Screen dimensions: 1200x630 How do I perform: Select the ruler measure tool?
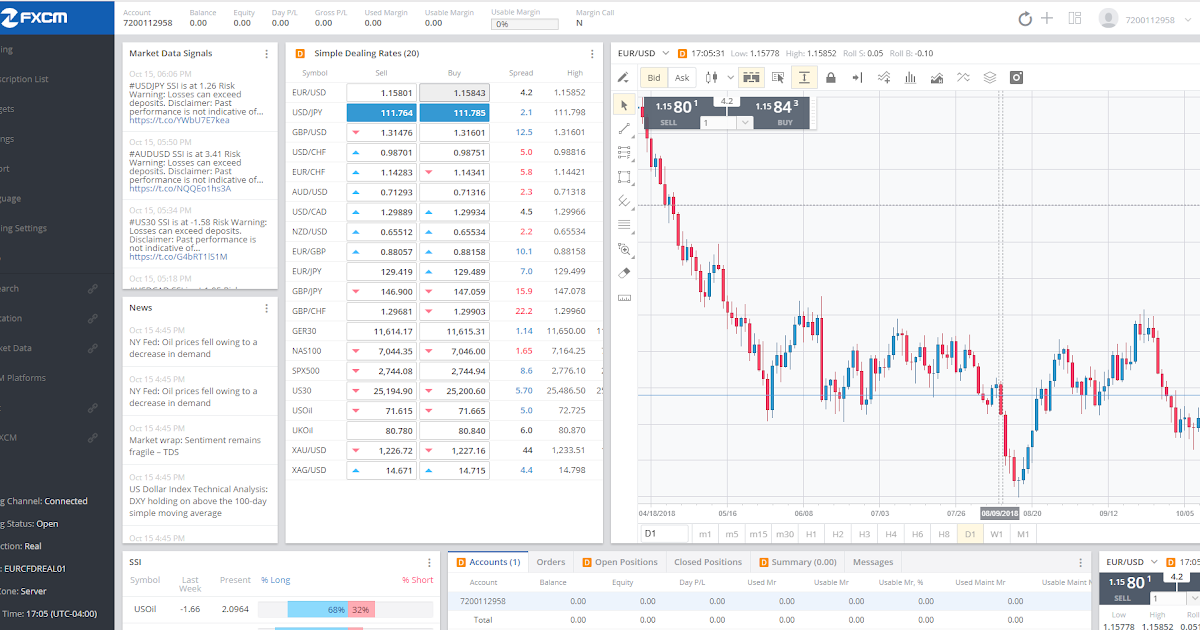click(625, 297)
